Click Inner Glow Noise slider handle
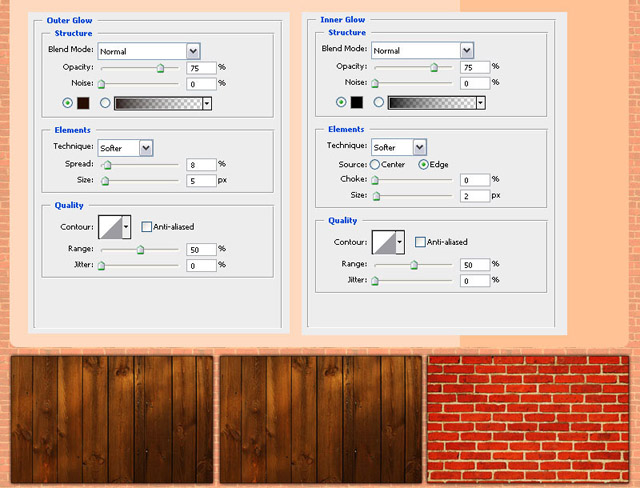The image size is (640, 488). [x=375, y=84]
